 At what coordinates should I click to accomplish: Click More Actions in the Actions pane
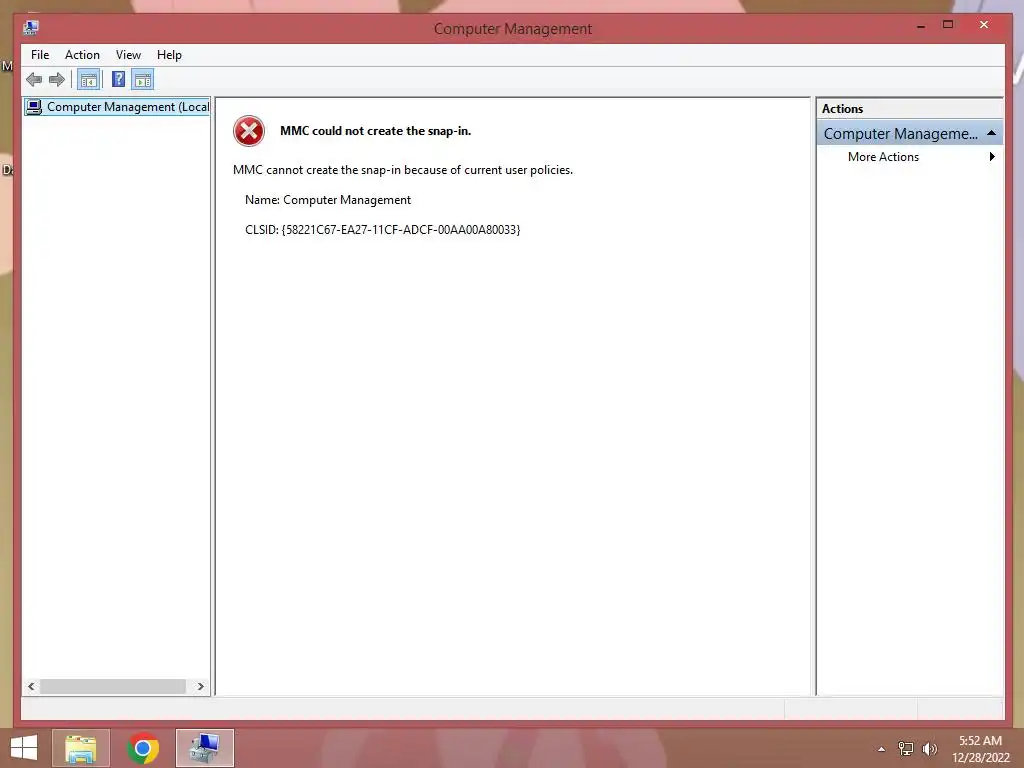(883, 157)
